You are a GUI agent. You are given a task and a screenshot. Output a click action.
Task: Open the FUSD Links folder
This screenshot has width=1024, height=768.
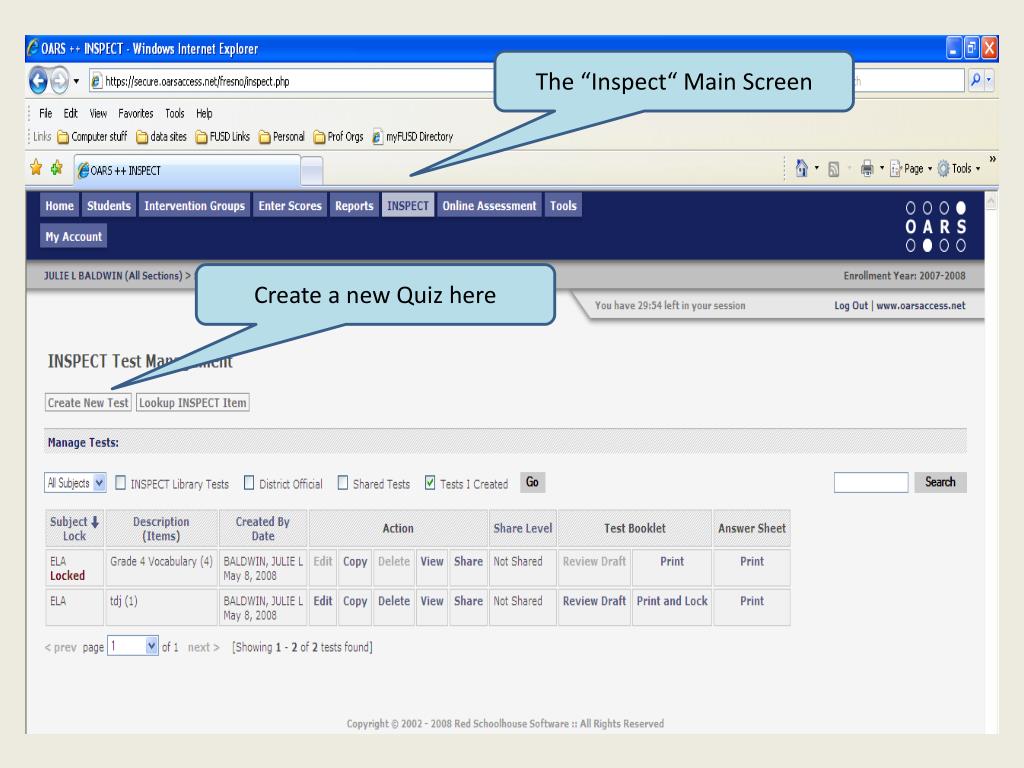[223, 136]
